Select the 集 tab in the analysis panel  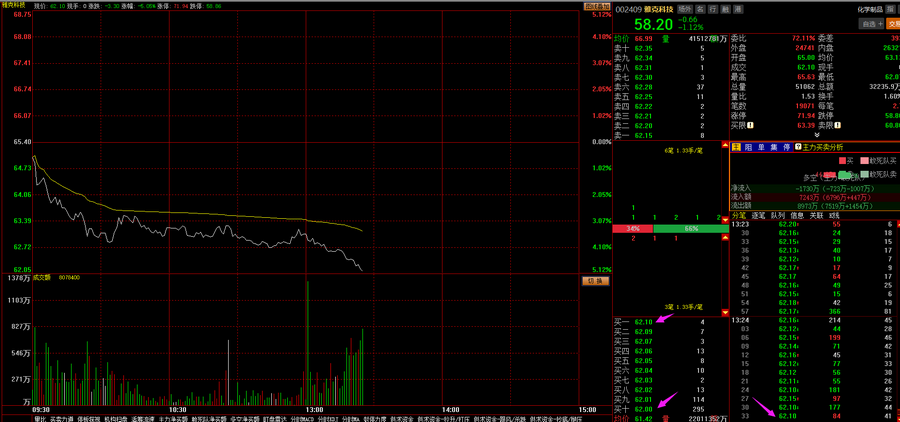point(774,148)
